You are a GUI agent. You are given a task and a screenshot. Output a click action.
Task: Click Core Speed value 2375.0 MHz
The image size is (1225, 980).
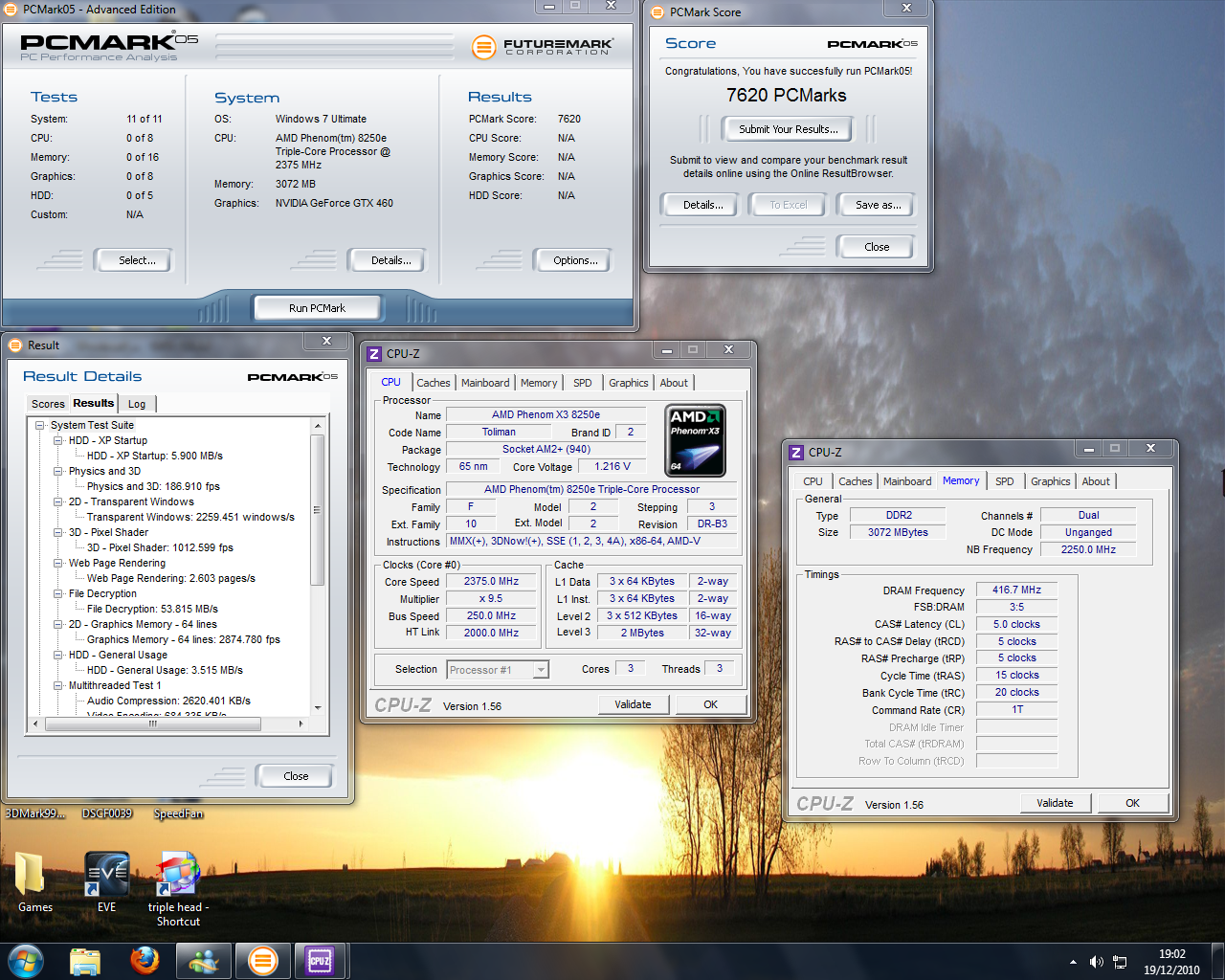[492, 582]
